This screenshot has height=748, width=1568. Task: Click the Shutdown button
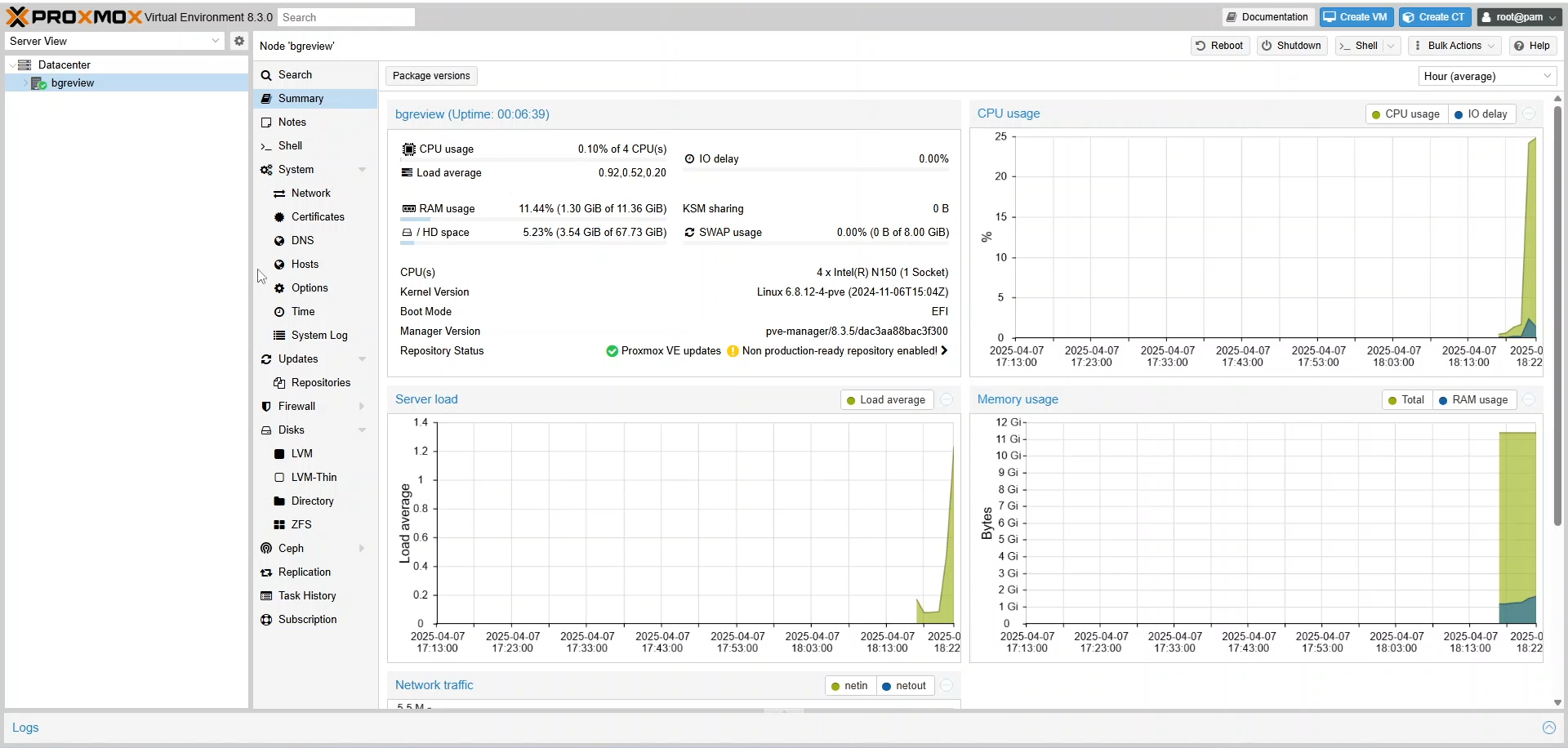click(x=1292, y=46)
